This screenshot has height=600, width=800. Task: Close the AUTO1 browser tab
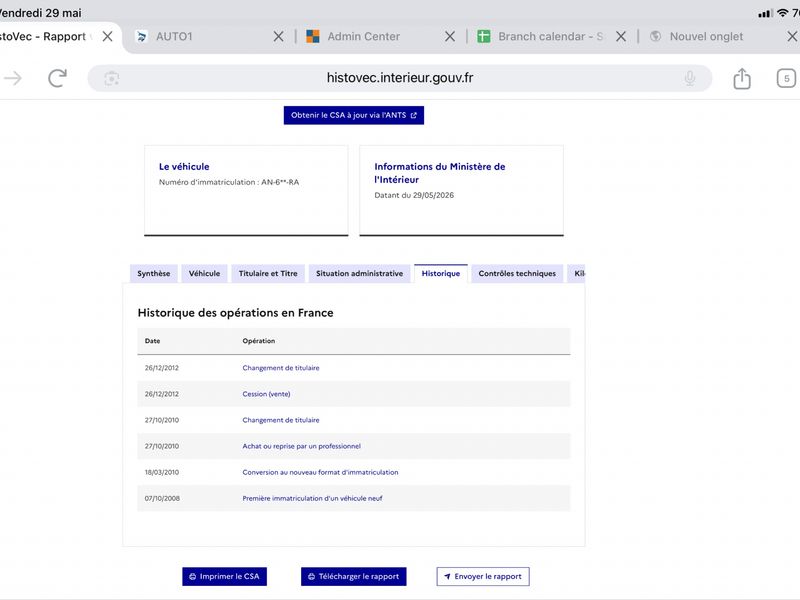point(279,36)
